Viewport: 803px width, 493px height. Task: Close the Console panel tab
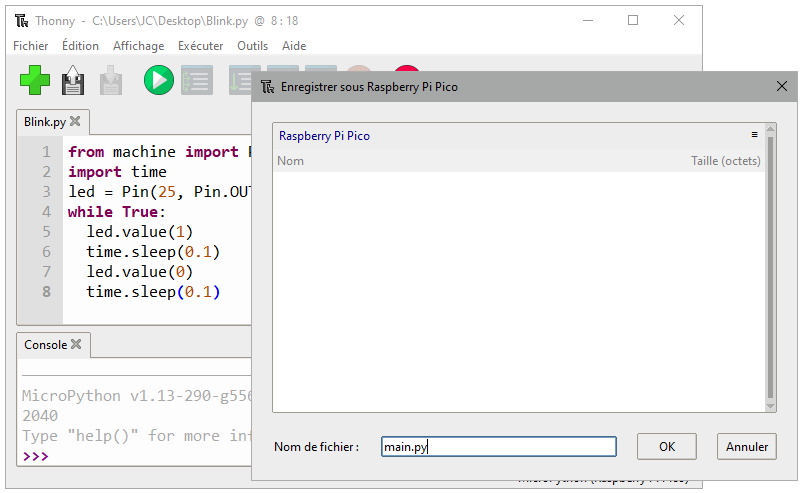coord(76,344)
